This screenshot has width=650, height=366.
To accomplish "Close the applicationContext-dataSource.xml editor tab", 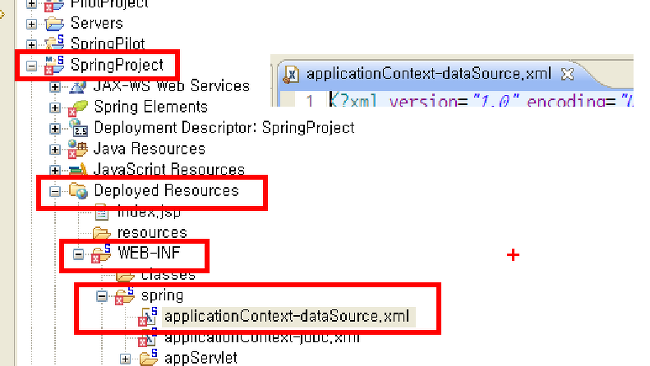I will coord(568,74).
